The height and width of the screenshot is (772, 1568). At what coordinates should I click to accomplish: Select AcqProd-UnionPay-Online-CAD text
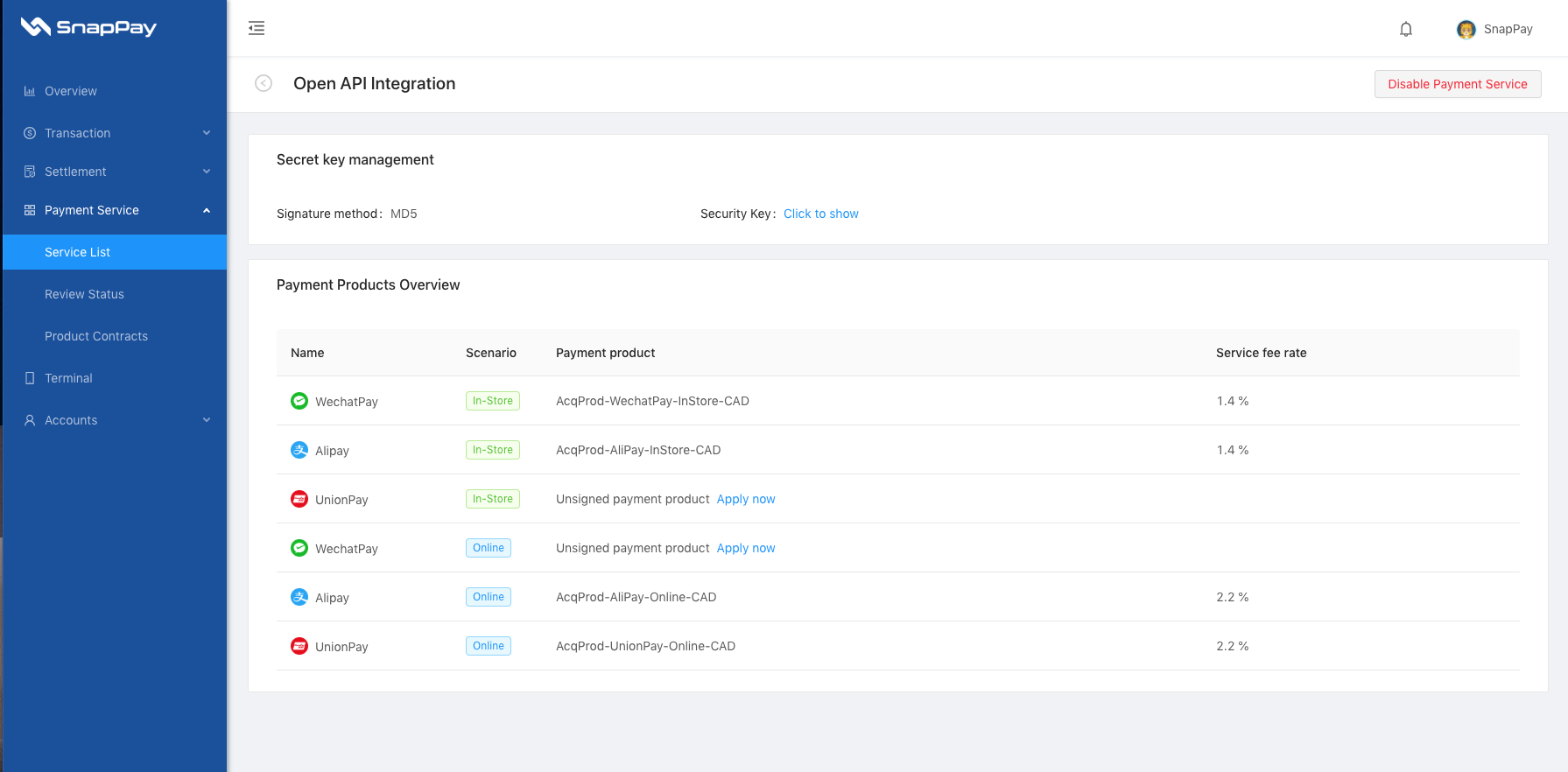(645, 646)
